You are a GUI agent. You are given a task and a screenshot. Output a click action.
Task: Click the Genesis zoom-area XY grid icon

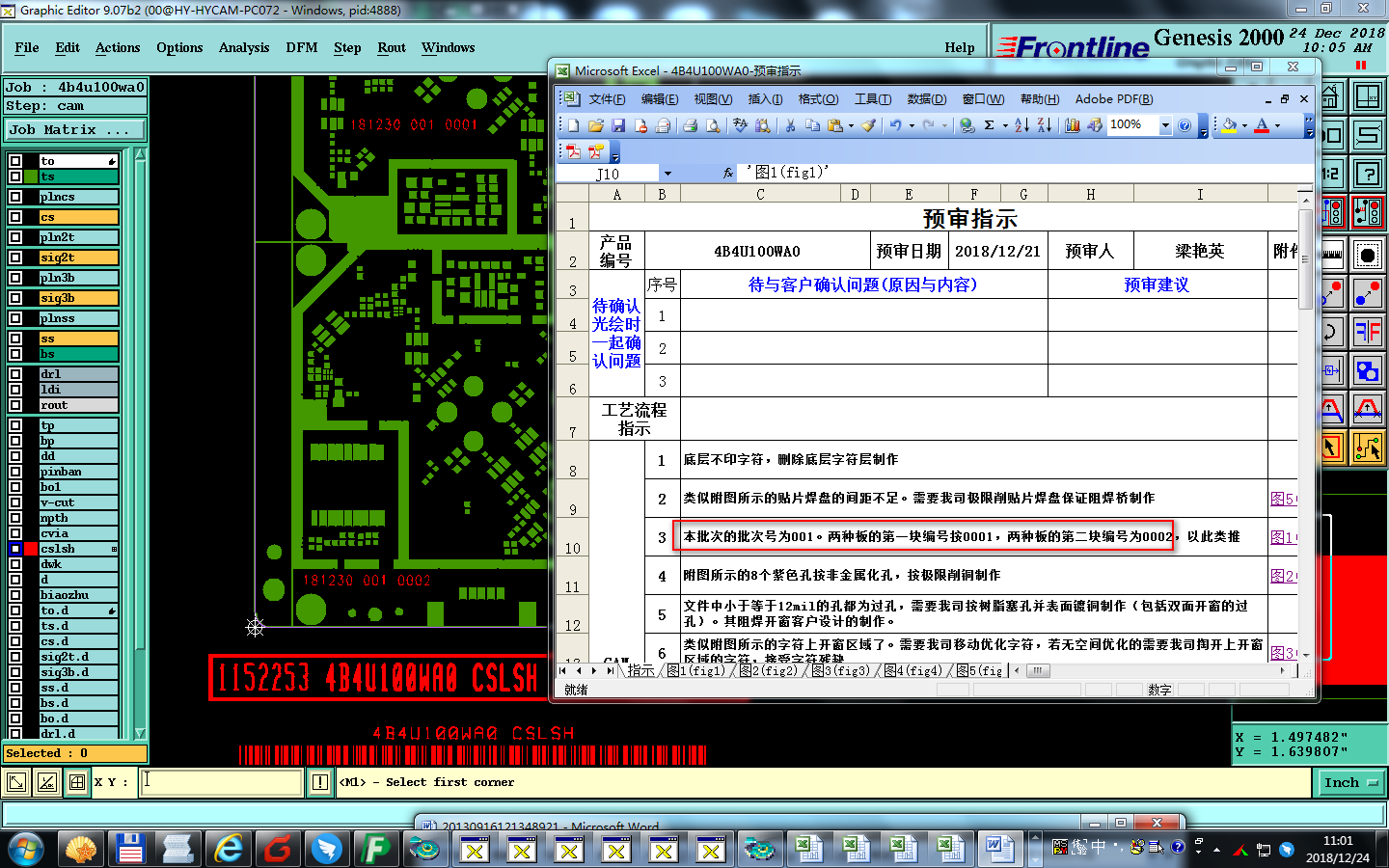click(x=1368, y=95)
